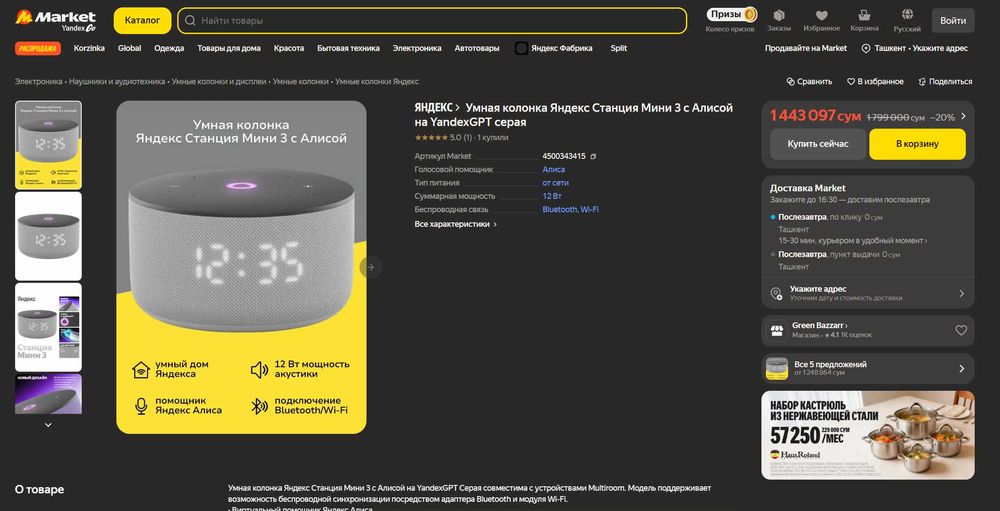Image resolution: width=1000 pixels, height=511 pixels.
Task: Go to Наушники и аудиотехника breadcrumb
Action: pyautogui.click(x=117, y=82)
